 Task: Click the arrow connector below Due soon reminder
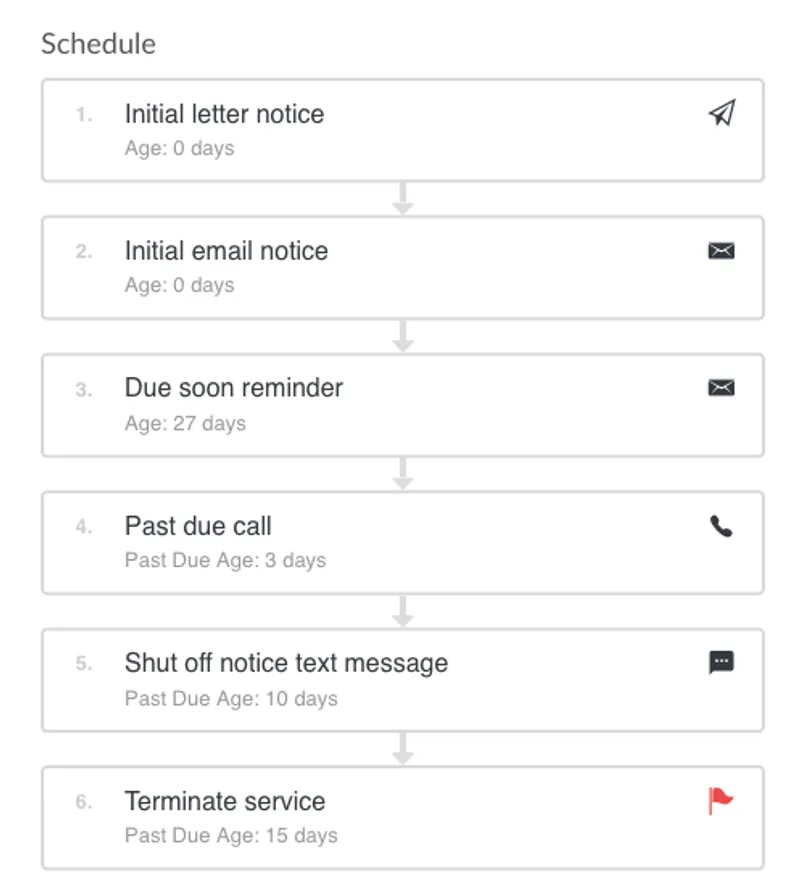(x=403, y=471)
